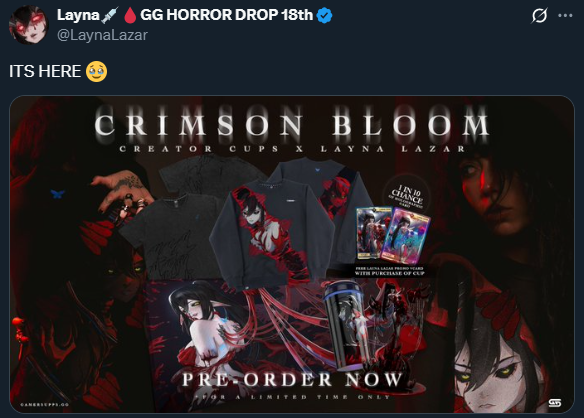The height and width of the screenshot is (418, 584).
Task: Click the holographic trading cards in image
Action: coord(393,234)
